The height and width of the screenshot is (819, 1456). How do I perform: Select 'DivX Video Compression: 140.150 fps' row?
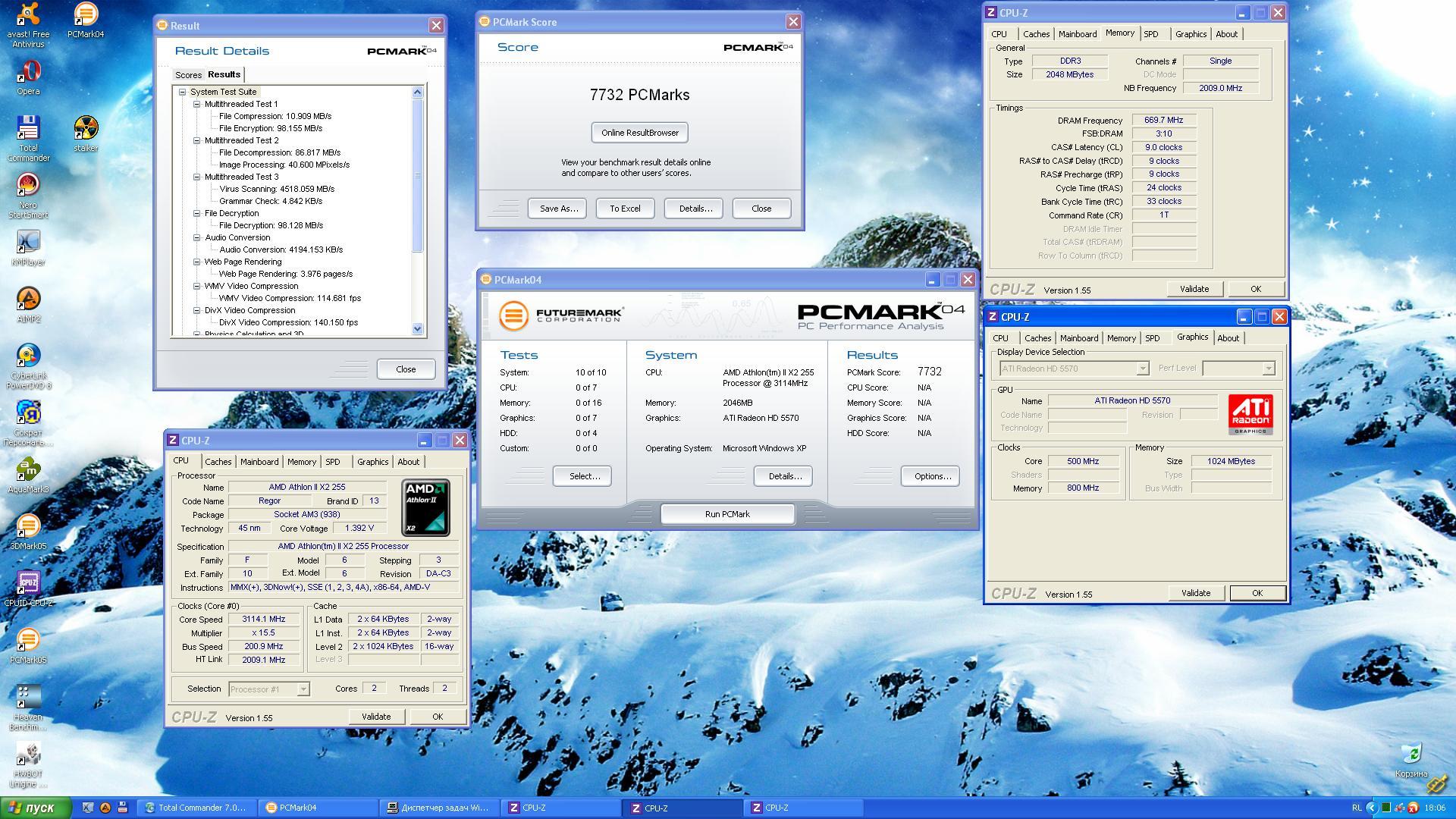click(x=288, y=322)
